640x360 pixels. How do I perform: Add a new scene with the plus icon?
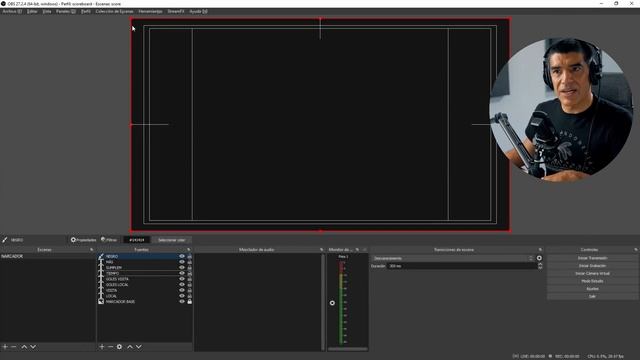[x=5, y=347]
